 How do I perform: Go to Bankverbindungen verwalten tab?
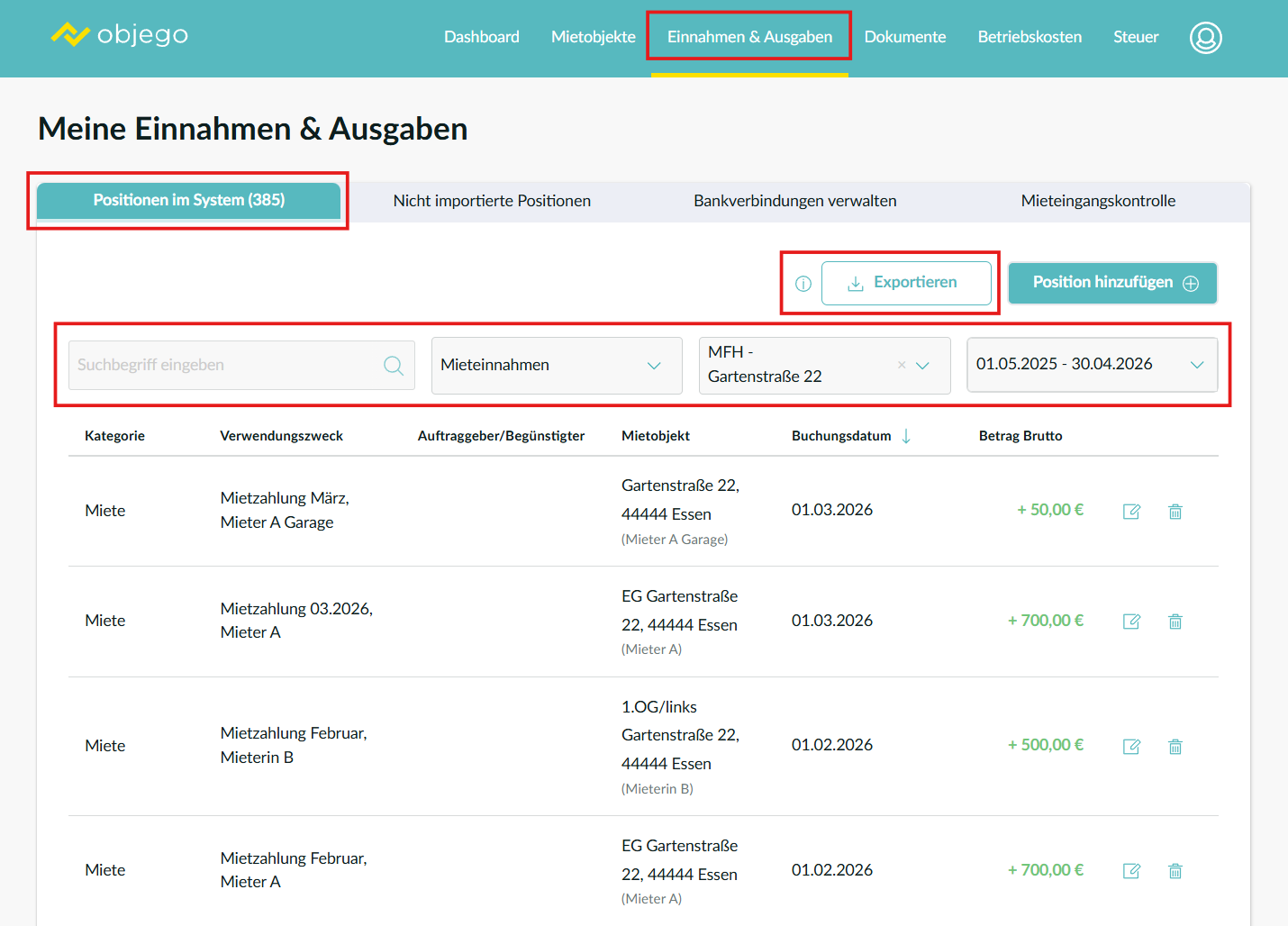795,201
